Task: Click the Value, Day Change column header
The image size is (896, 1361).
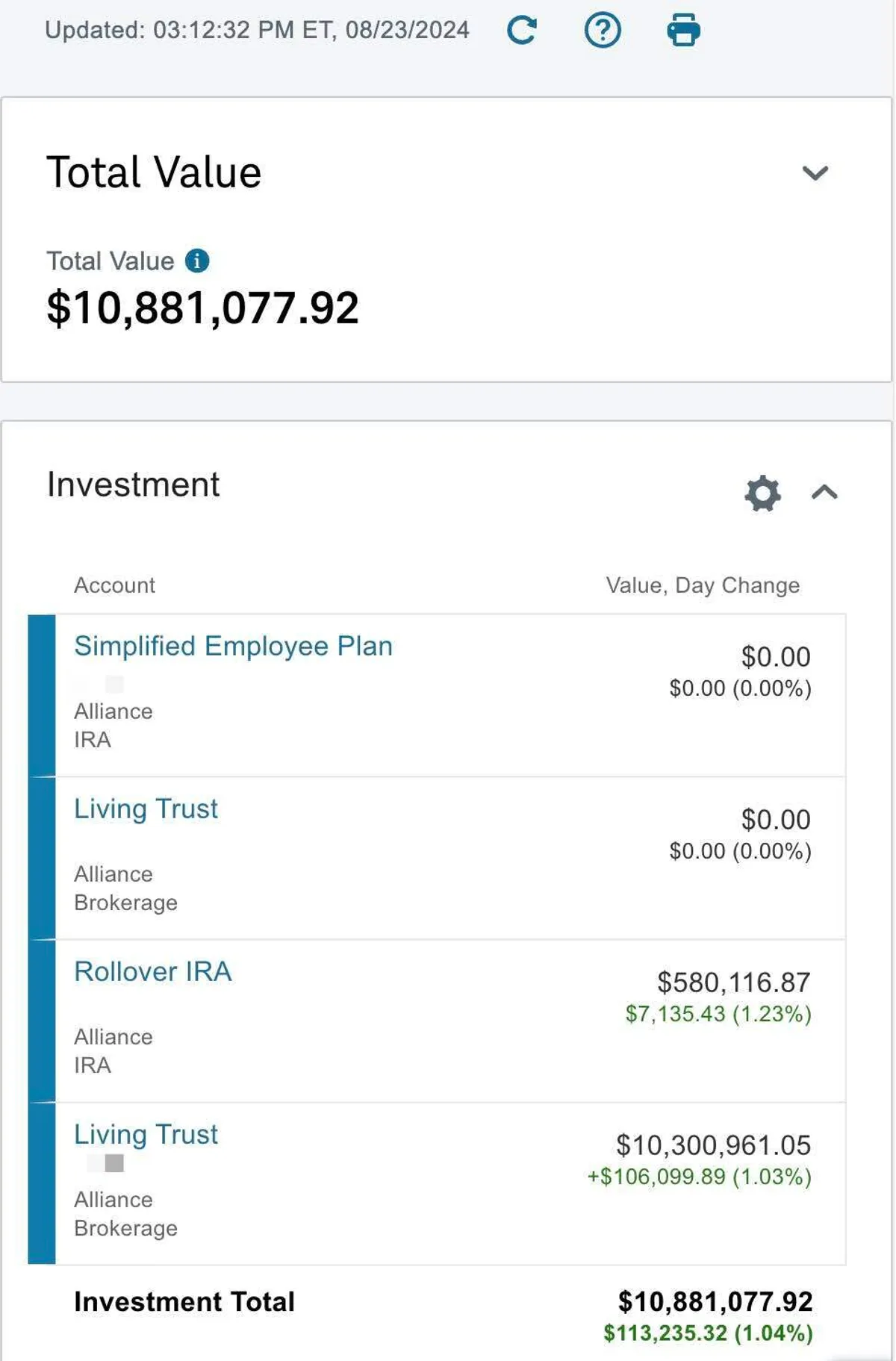Action: (x=702, y=585)
